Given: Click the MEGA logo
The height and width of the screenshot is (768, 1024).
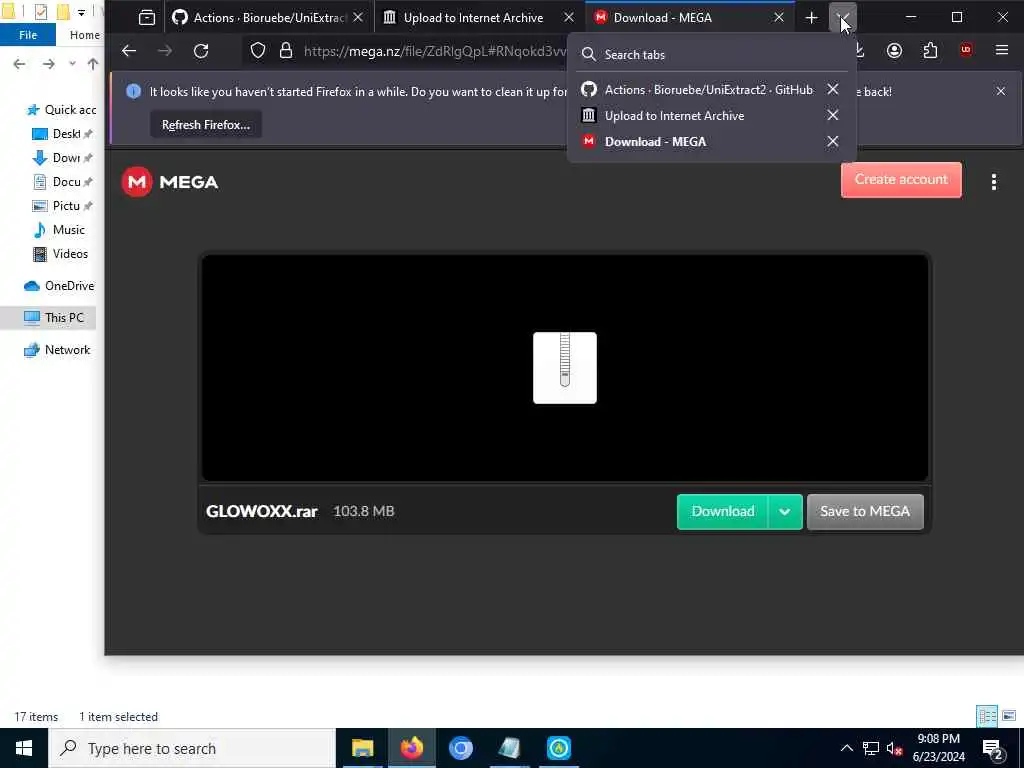Looking at the screenshot, I should pyautogui.click(x=170, y=182).
